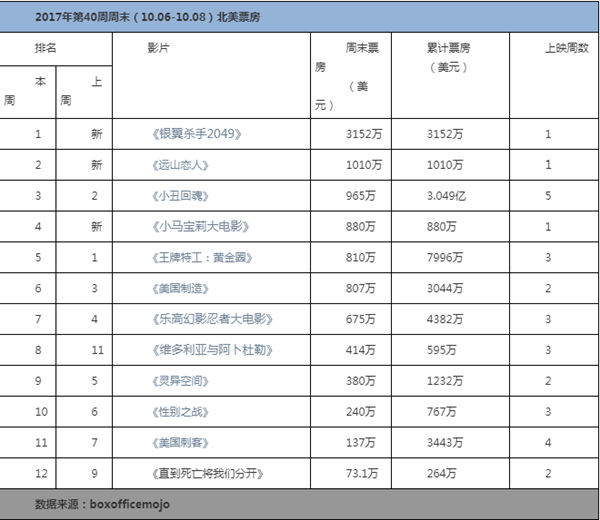Select the 《小丑回魂》 movie title
The image size is (600, 520).
point(181,196)
